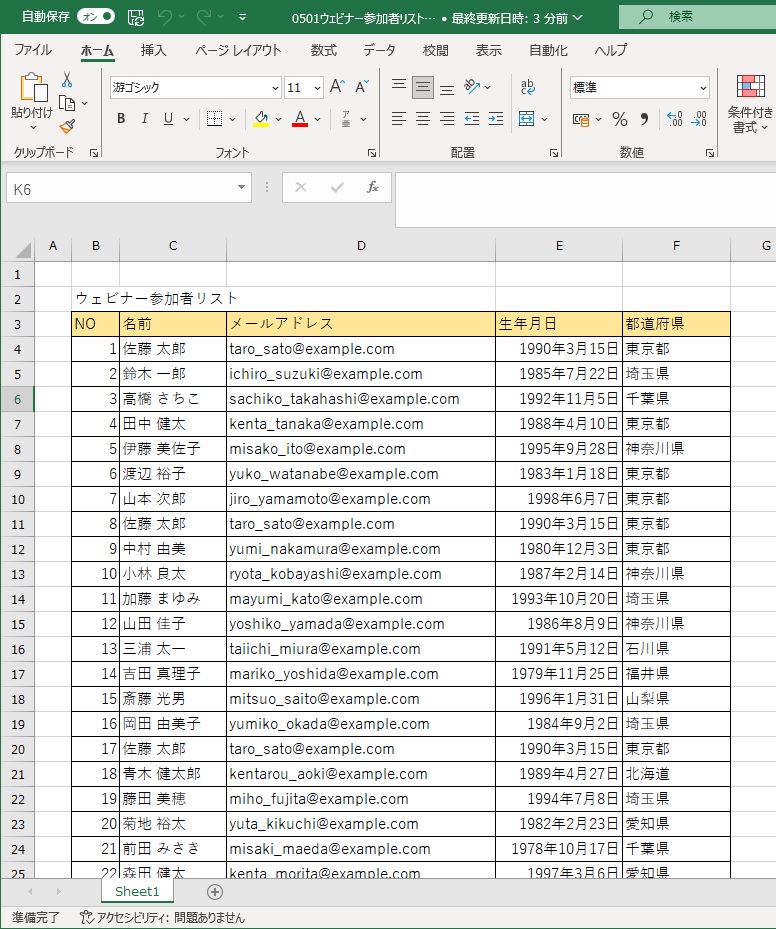Click the merge and center icon
The image size is (776, 929).
coord(526,119)
